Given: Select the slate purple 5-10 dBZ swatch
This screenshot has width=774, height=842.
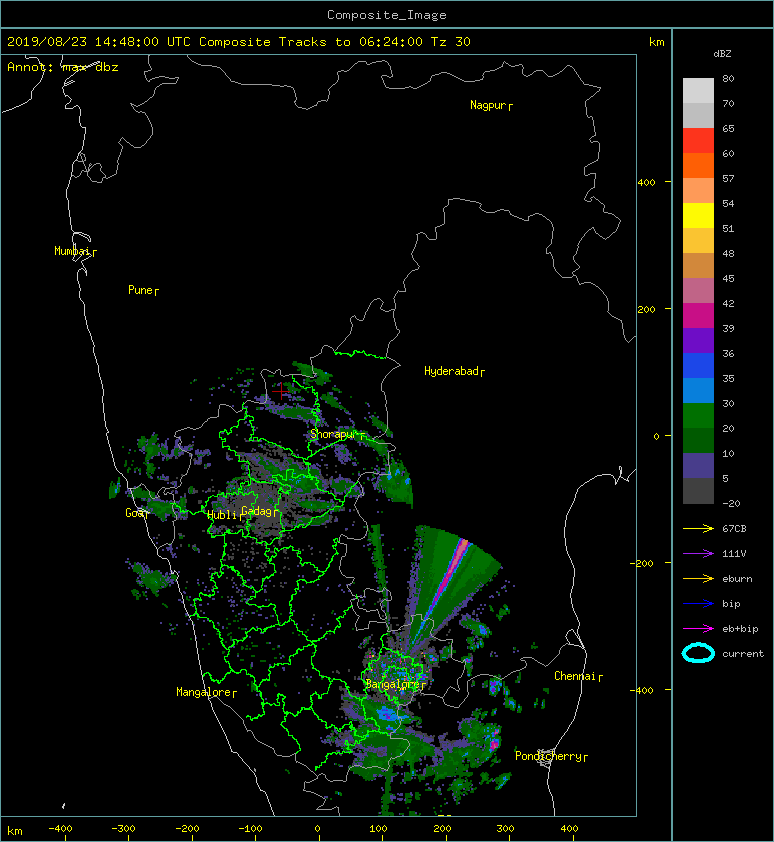Looking at the screenshot, I should click(698, 465).
